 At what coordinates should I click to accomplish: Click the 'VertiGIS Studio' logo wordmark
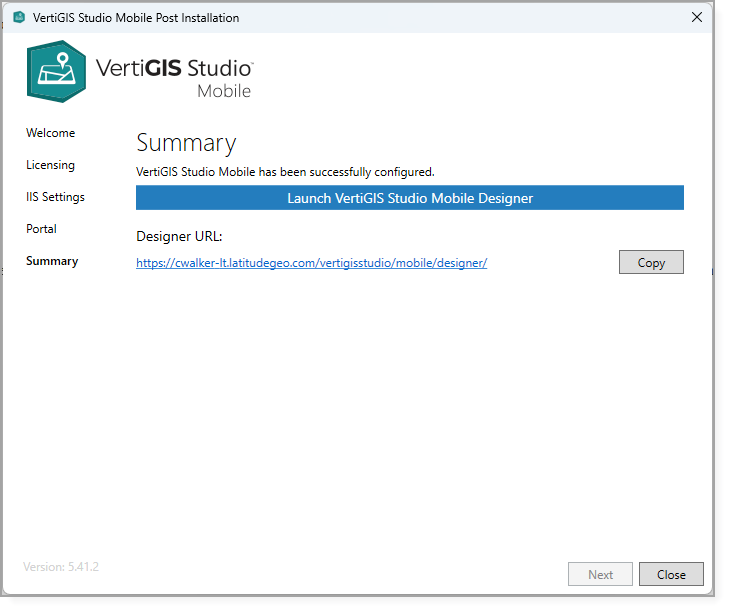pyautogui.click(x=174, y=68)
